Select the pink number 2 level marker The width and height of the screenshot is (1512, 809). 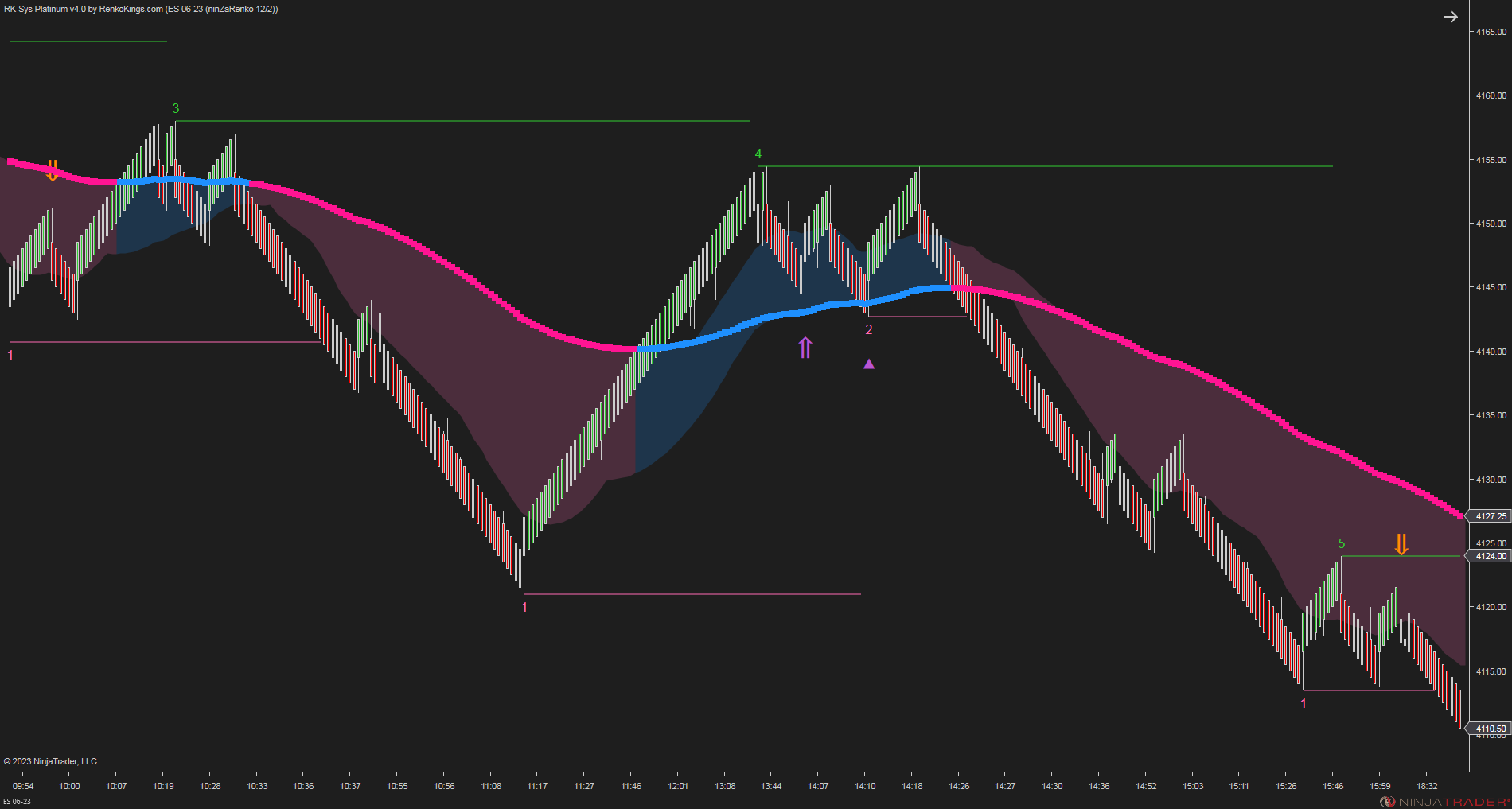pyautogui.click(x=869, y=328)
